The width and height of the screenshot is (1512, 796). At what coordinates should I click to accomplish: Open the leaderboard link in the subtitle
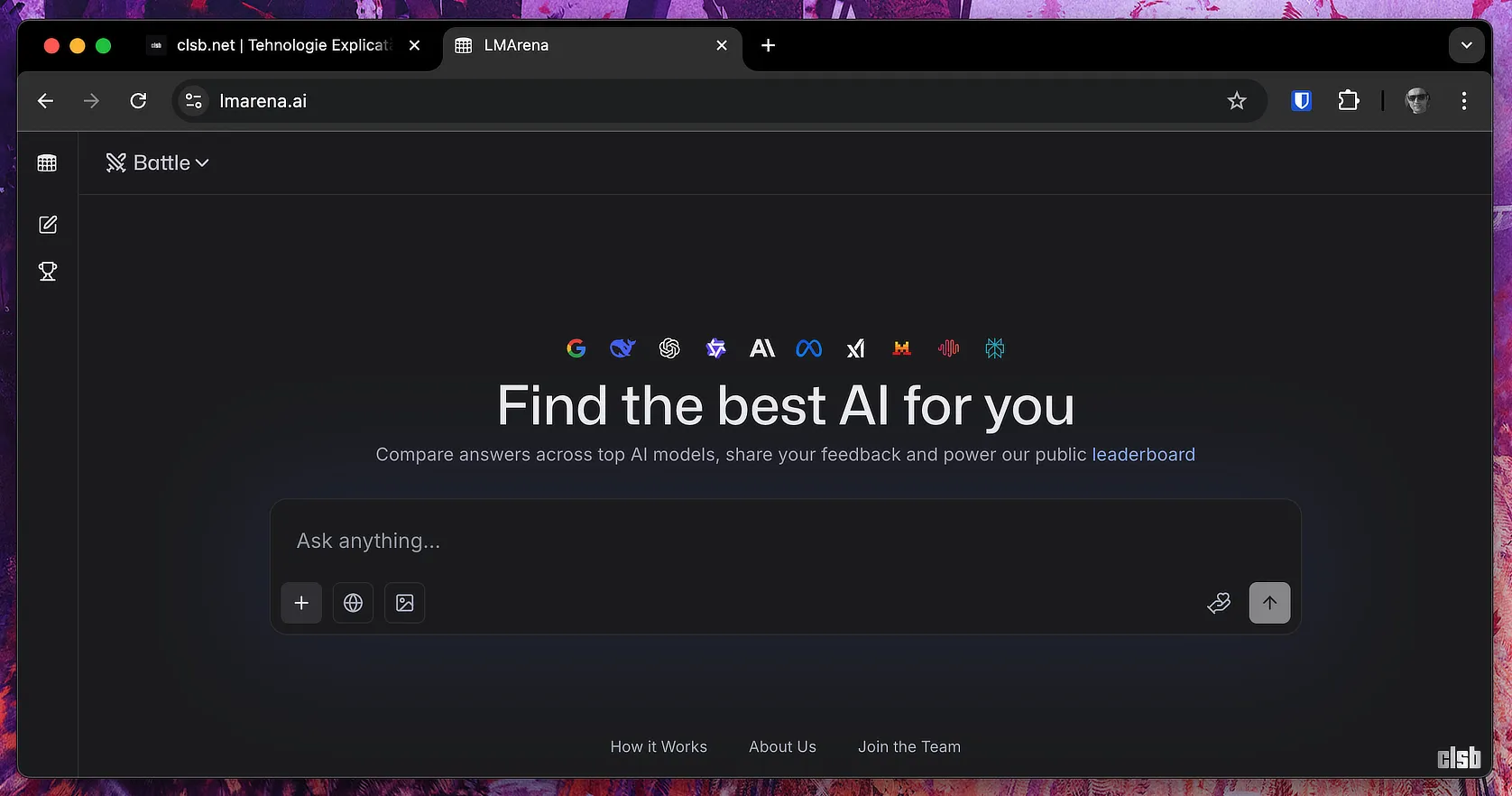pyautogui.click(x=1143, y=455)
